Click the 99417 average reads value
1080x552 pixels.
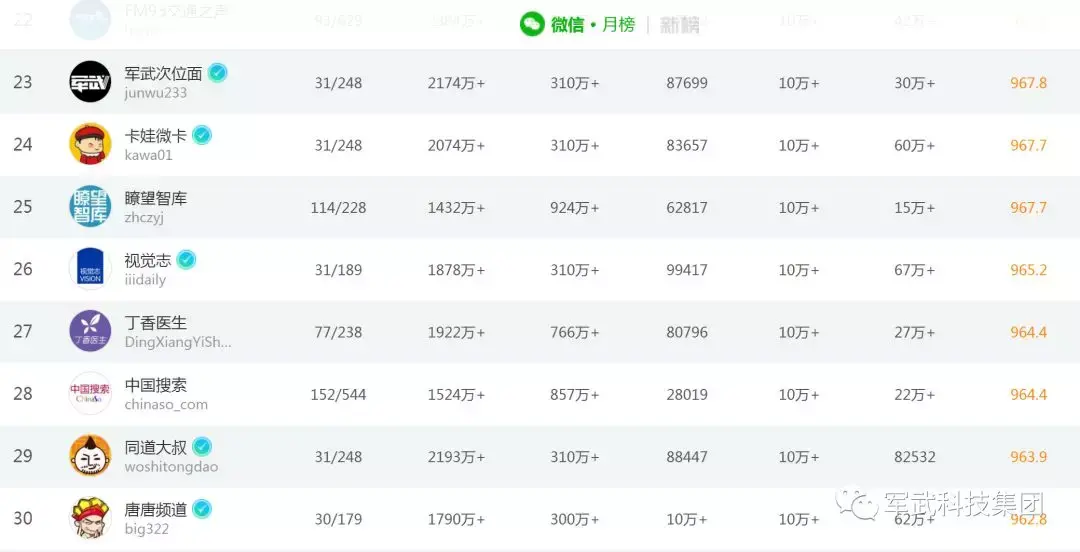pos(687,270)
